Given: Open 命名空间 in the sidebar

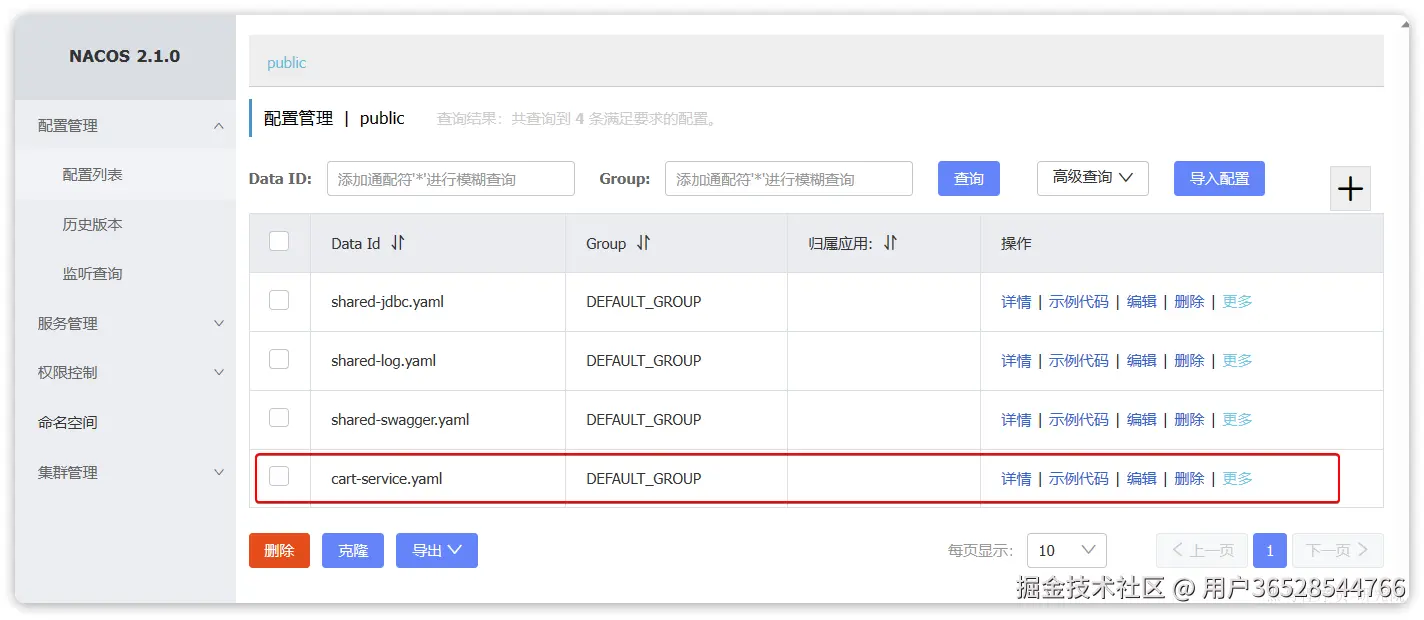Looking at the screenshot, I should 68,423.
